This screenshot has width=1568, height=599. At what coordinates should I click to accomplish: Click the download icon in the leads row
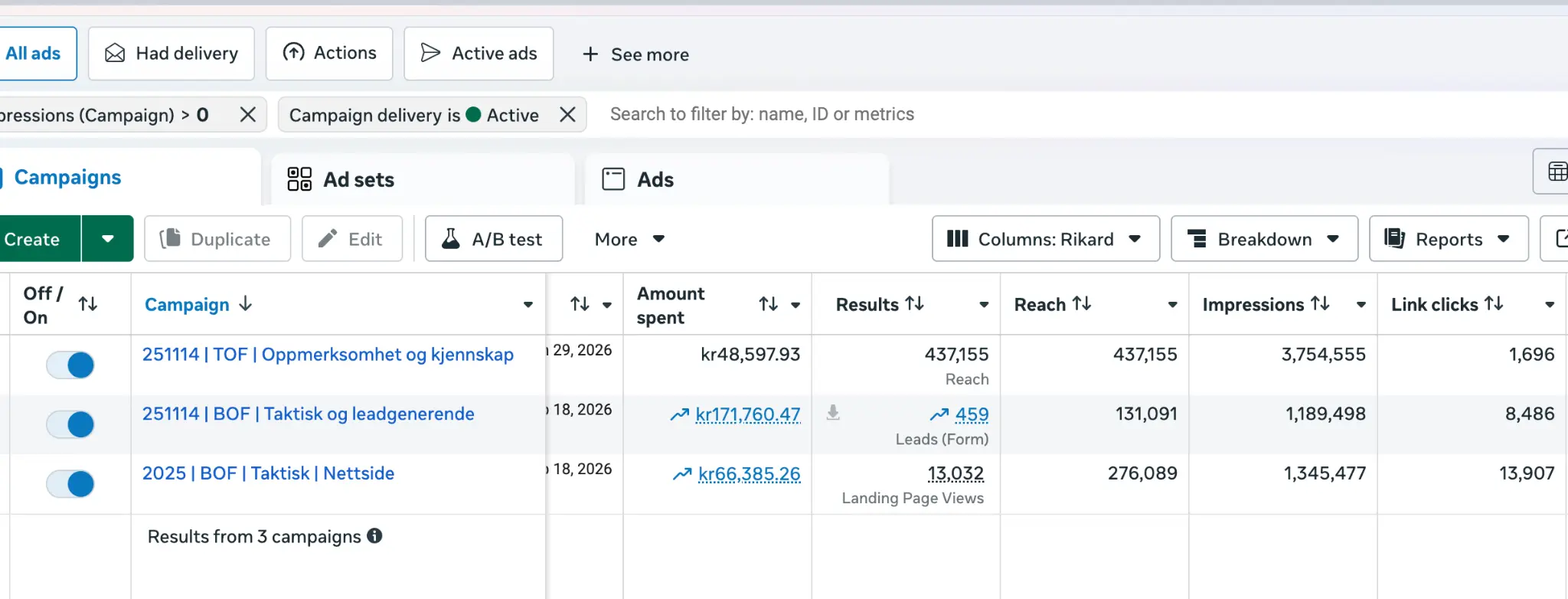(x=833, y=413)
